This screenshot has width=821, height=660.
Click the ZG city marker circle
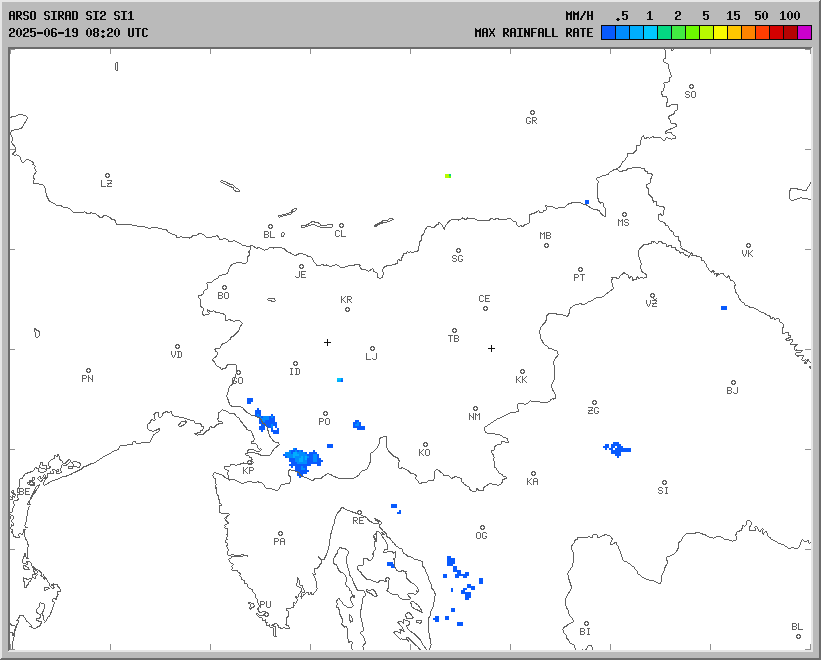tap(594, 403)
